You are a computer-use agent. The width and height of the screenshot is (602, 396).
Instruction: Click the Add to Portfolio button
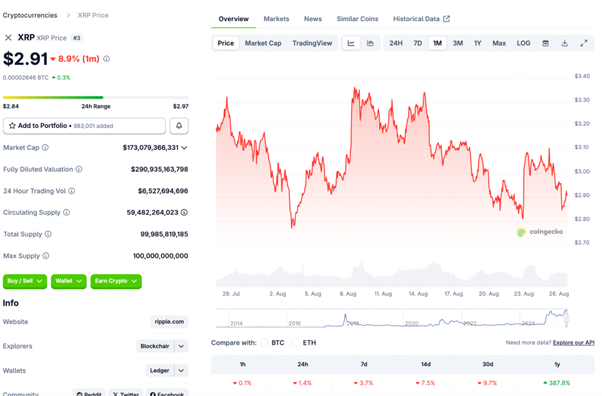pyautogui.click(x=84, y=126)
